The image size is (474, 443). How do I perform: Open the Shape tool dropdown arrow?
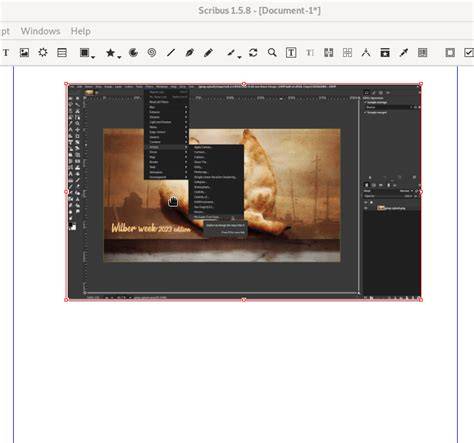(x=93, y=57)
